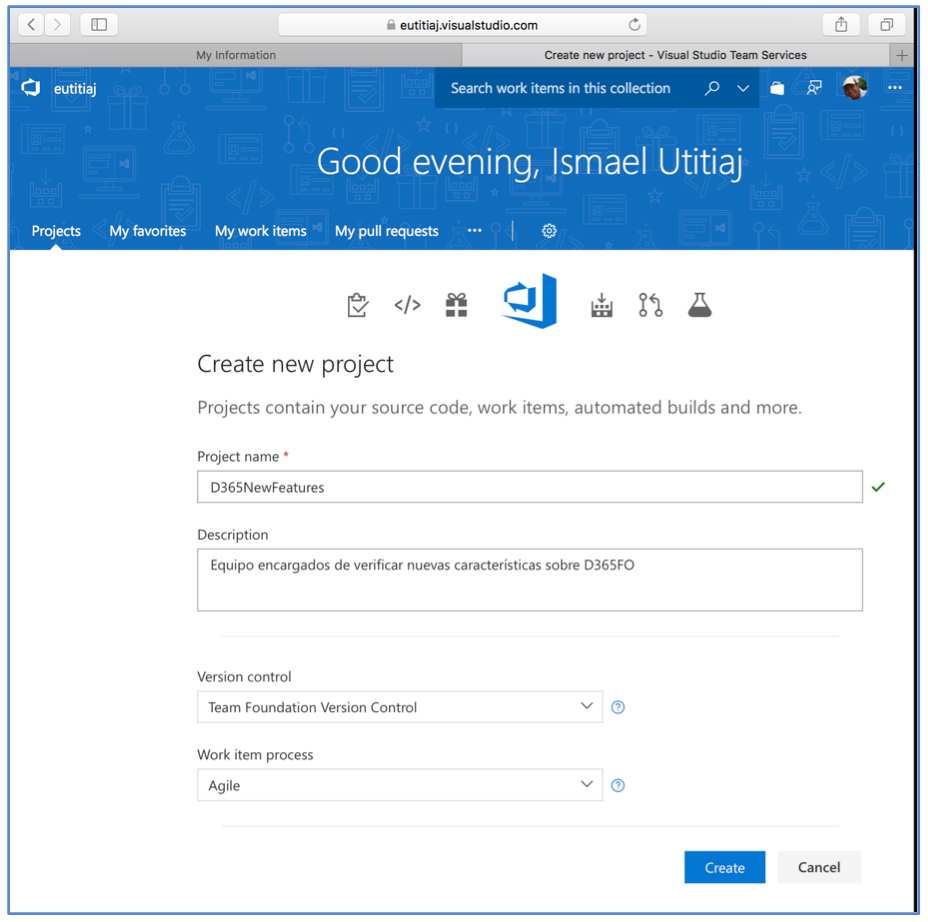Click the Safari forward arrow
The width and height of the screenshot is (928, 922).
pos(57,25)
